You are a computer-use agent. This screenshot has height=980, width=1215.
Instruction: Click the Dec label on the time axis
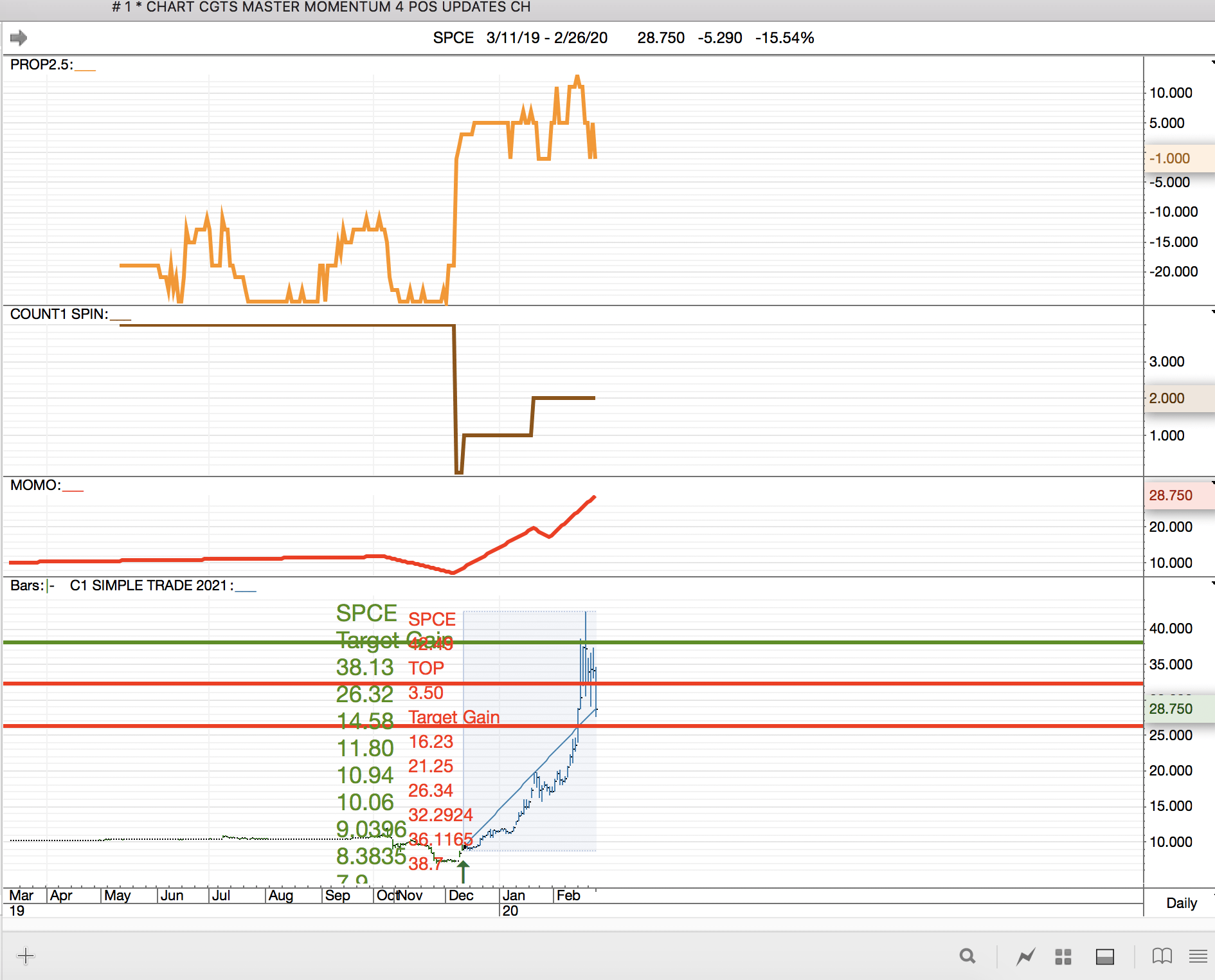point(461,895)
